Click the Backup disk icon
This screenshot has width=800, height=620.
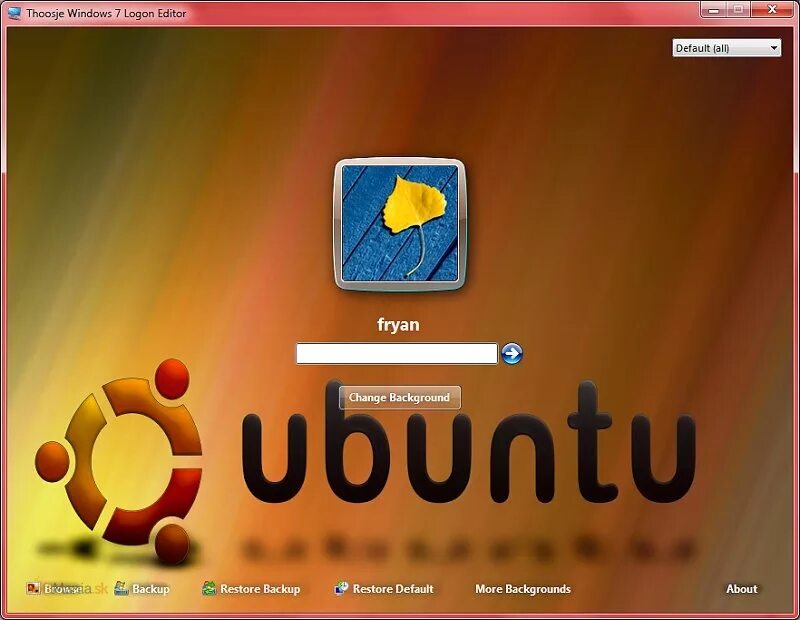pyautogui.click(x=121, y=588)
